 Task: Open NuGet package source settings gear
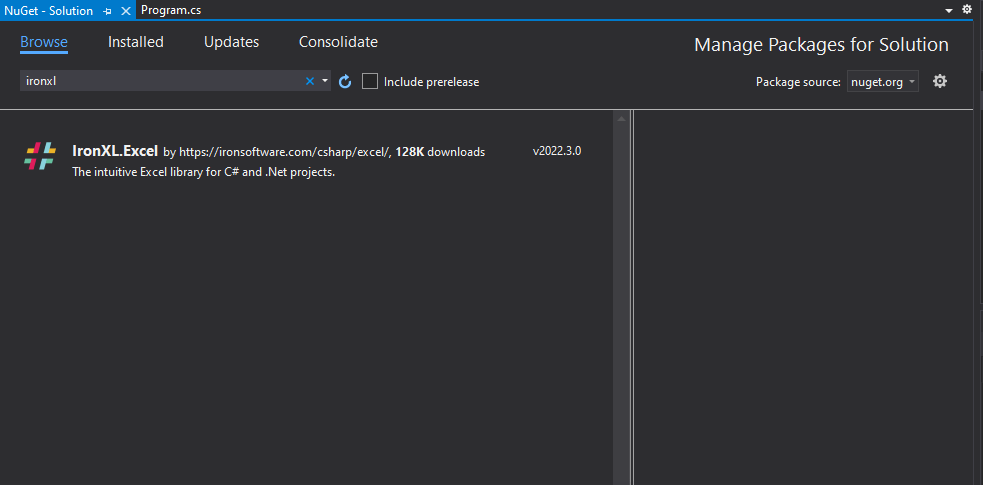click(x=940, y=81)
